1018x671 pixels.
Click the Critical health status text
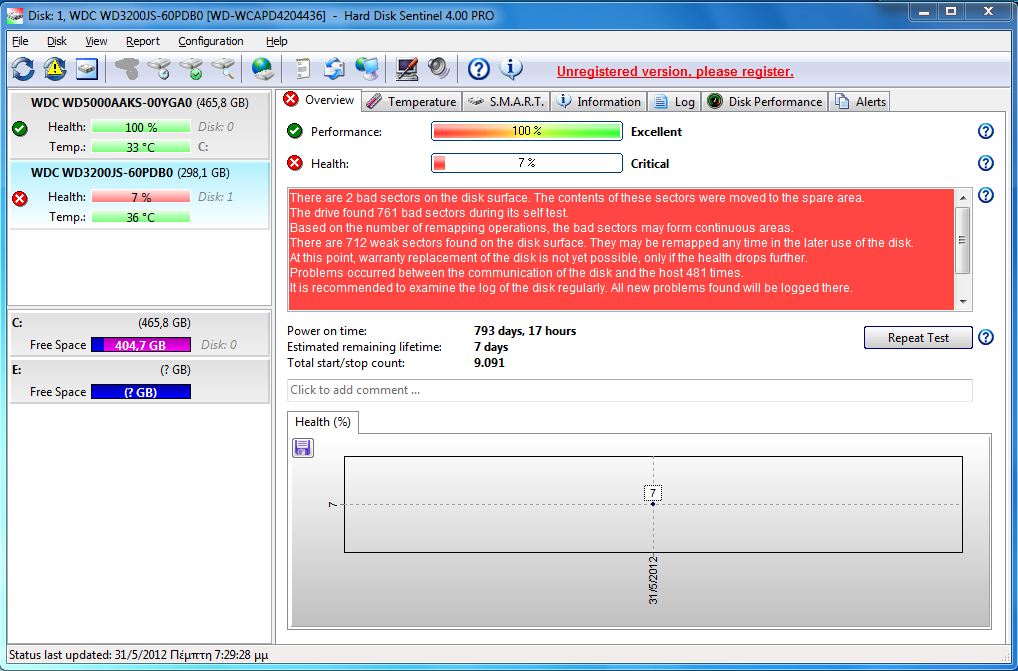pos(650,164)
